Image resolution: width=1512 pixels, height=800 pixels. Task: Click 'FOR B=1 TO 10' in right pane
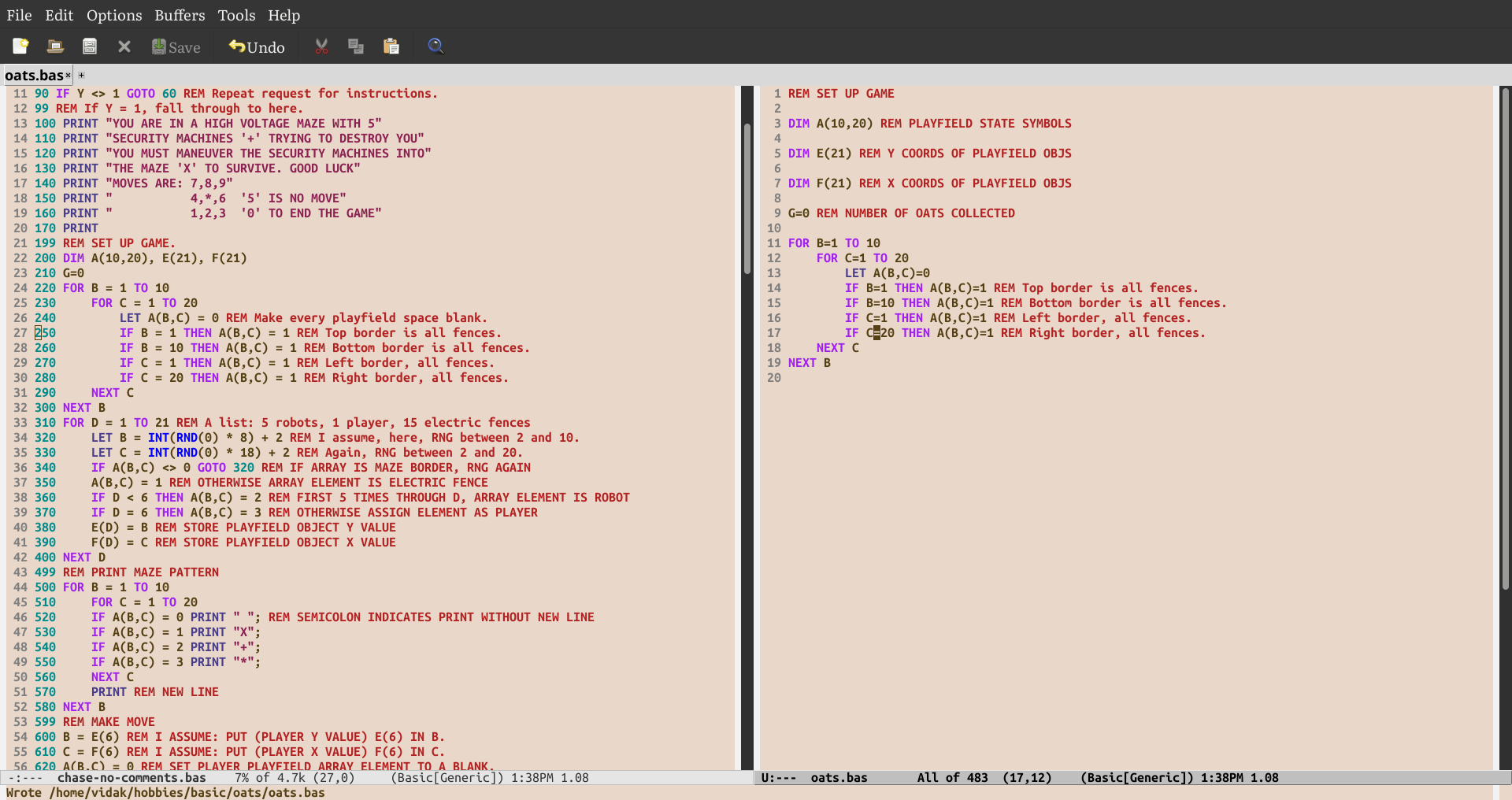[x=834, y=243]
